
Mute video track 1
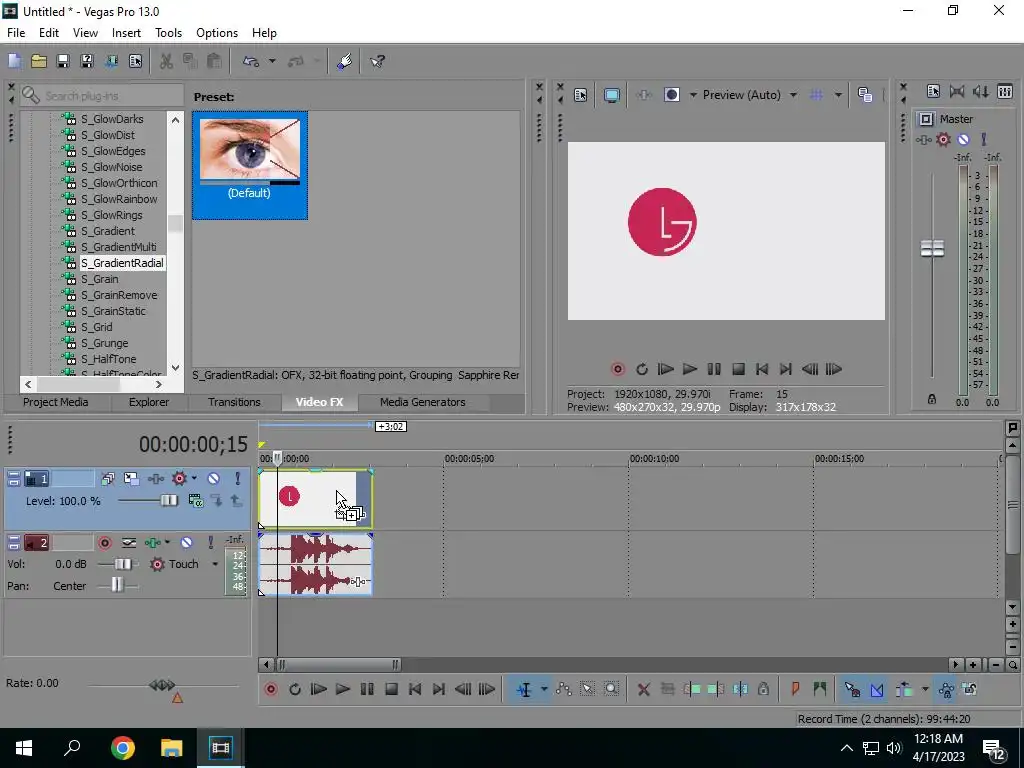click(x=214, y=479)
